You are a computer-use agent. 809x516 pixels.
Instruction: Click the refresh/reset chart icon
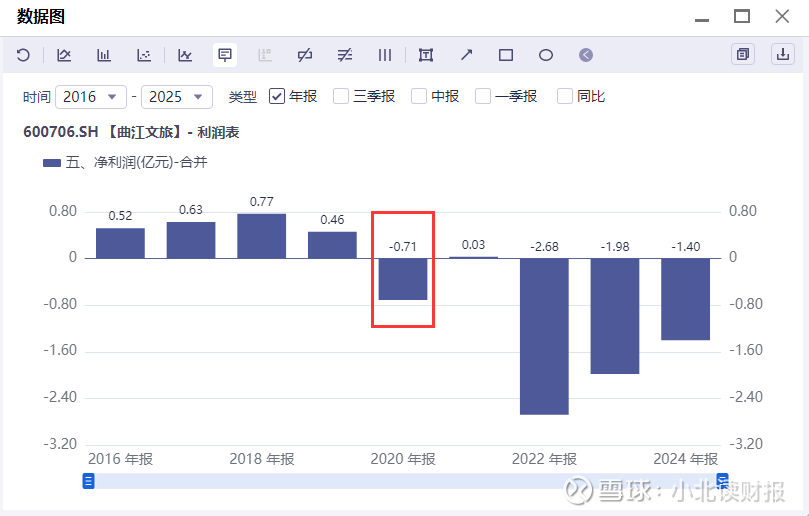(x=23, y=55)
